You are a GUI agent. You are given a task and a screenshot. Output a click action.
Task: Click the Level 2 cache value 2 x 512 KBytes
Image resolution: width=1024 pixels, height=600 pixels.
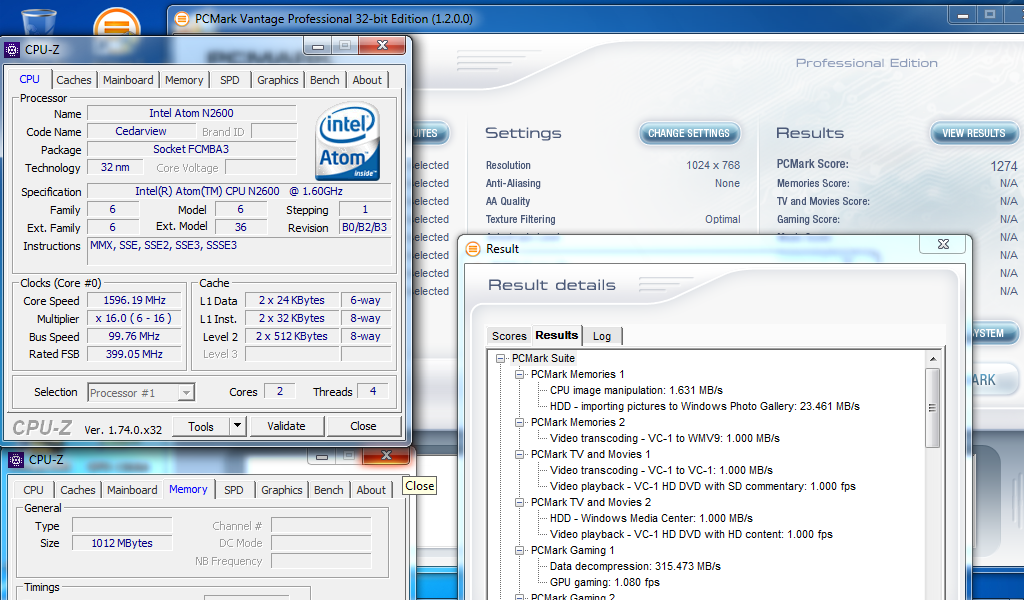[x=292, y=336]
